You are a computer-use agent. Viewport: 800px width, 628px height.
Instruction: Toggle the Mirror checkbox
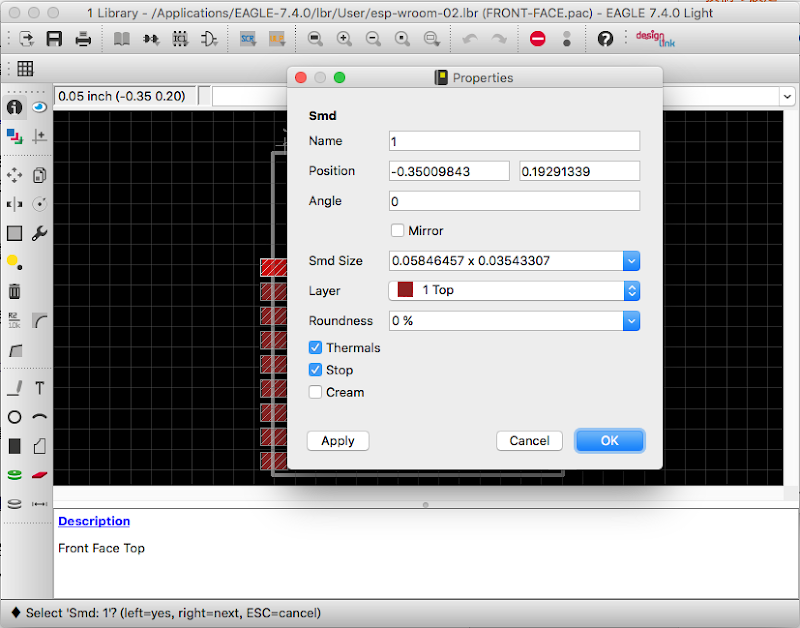[397, 231]
